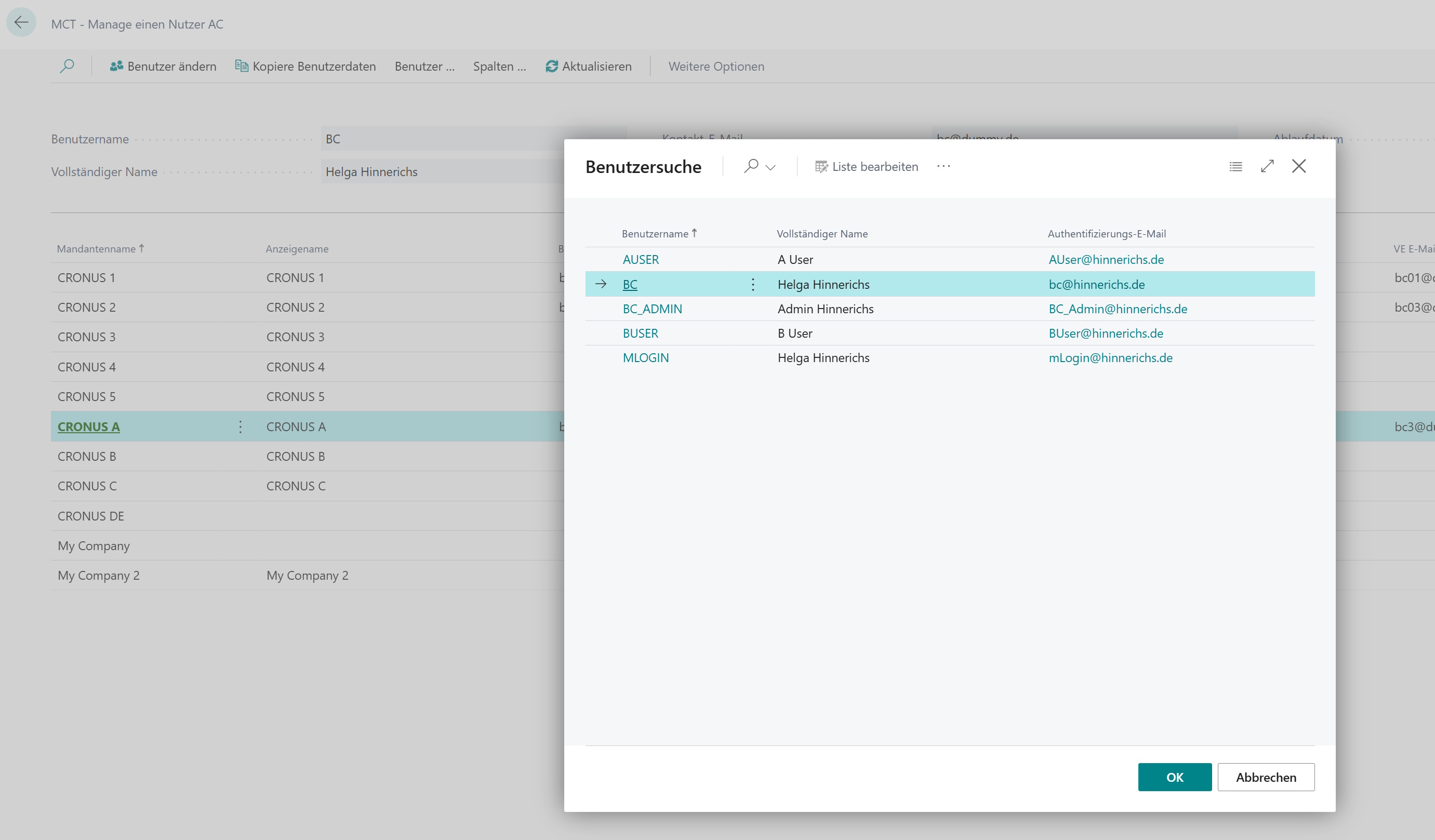
Task: Show row options for BC user
Action: click(753, 284)
